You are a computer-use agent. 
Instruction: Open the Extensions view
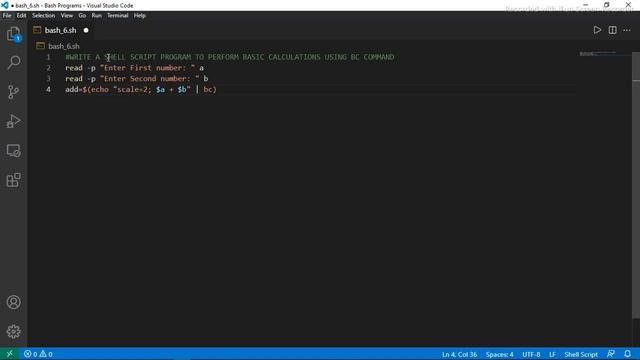13,180
